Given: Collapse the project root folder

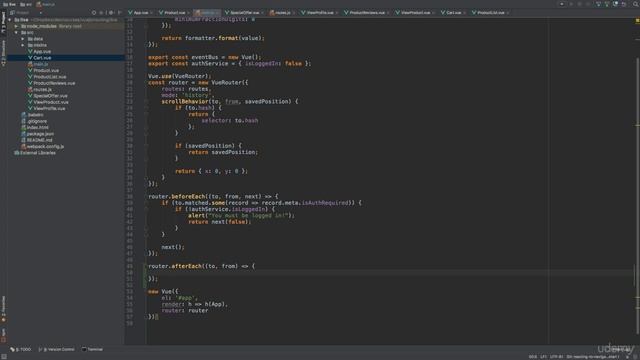Looking at the screenshot, I should [10, 20].
